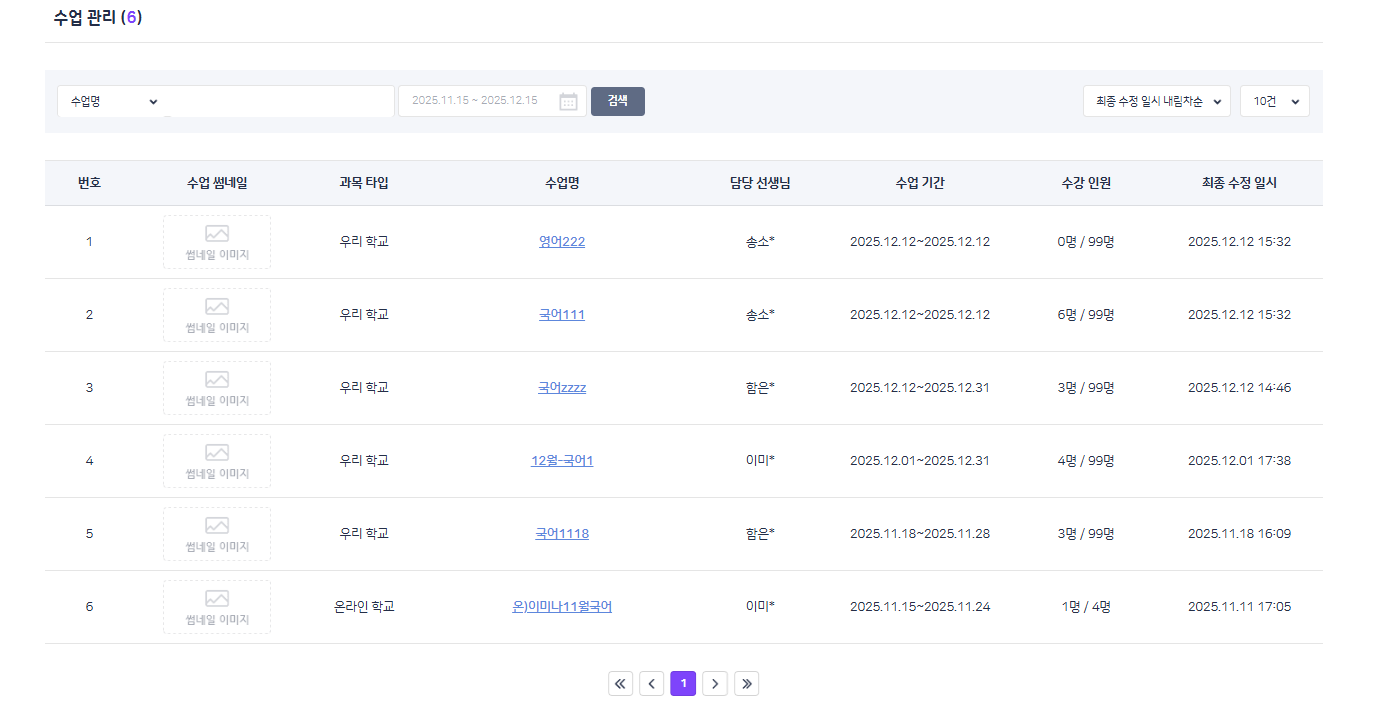Open the 최종 수정 일시 내림차순 sort dropdown
This screenshot has height=711, width=1375.
(1156, 101)
